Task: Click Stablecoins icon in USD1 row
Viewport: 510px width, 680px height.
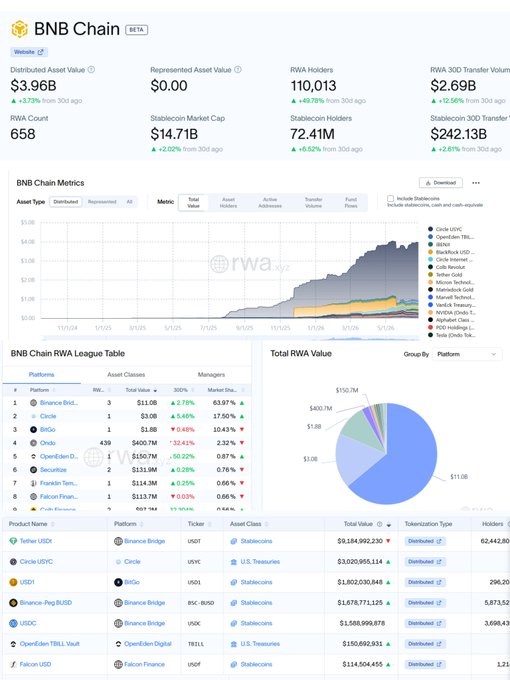Action: (x=234, y=582)
